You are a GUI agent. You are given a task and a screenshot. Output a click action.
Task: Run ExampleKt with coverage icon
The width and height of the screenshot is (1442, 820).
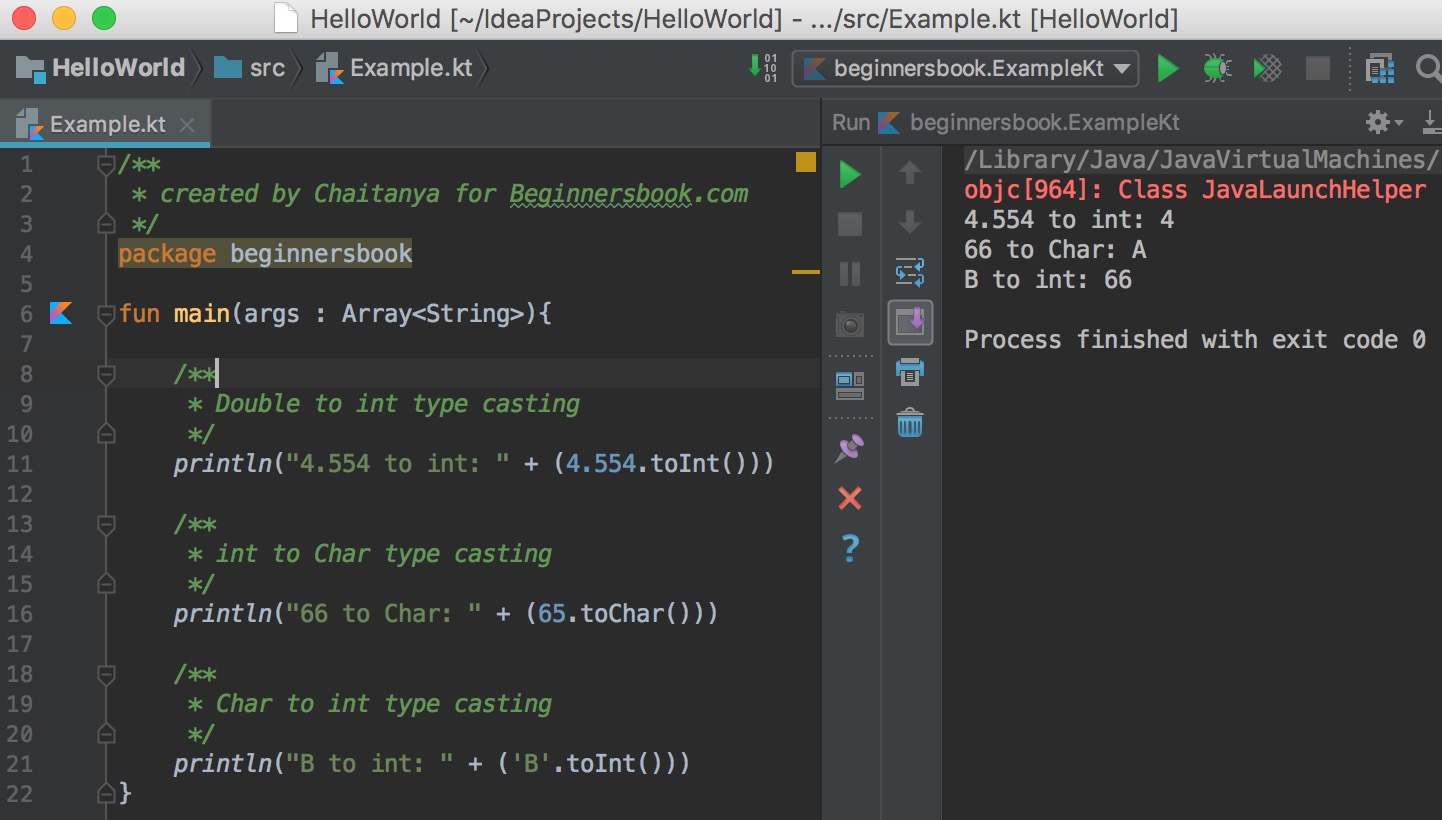[1266, 68]
